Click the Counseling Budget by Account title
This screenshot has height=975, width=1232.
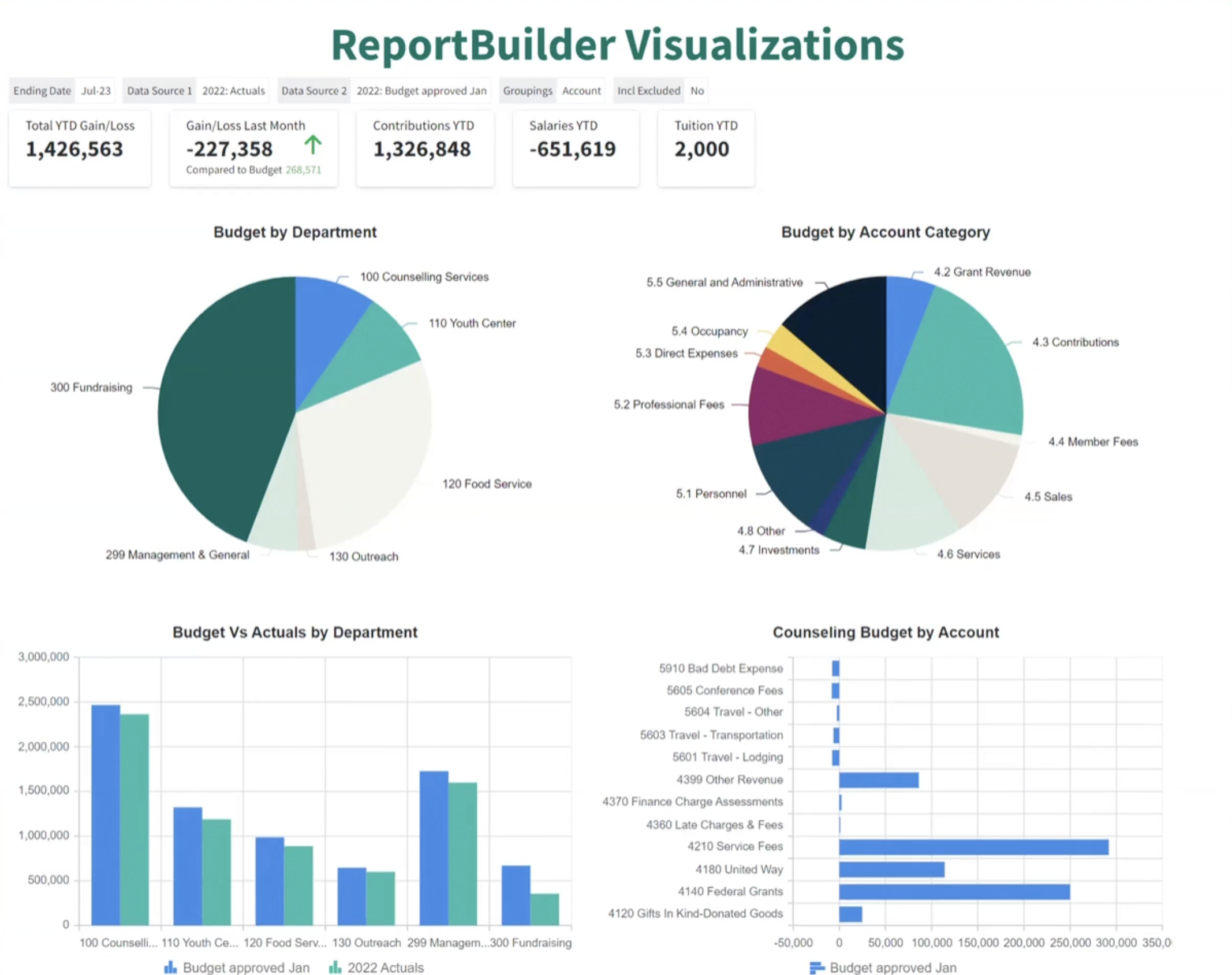point(886,632)
